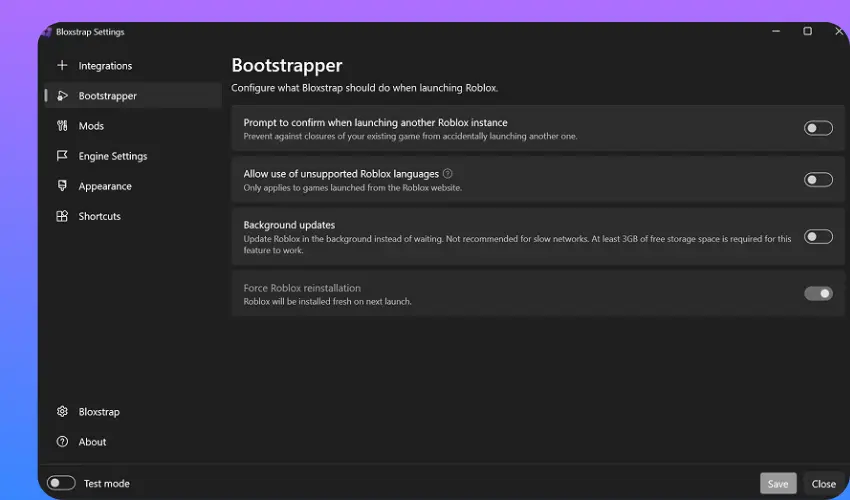This screenshot has width=850, height=500.
Task: Click the Mods sidebar icon
Action: pyautogui.click(x=62, y=126)
